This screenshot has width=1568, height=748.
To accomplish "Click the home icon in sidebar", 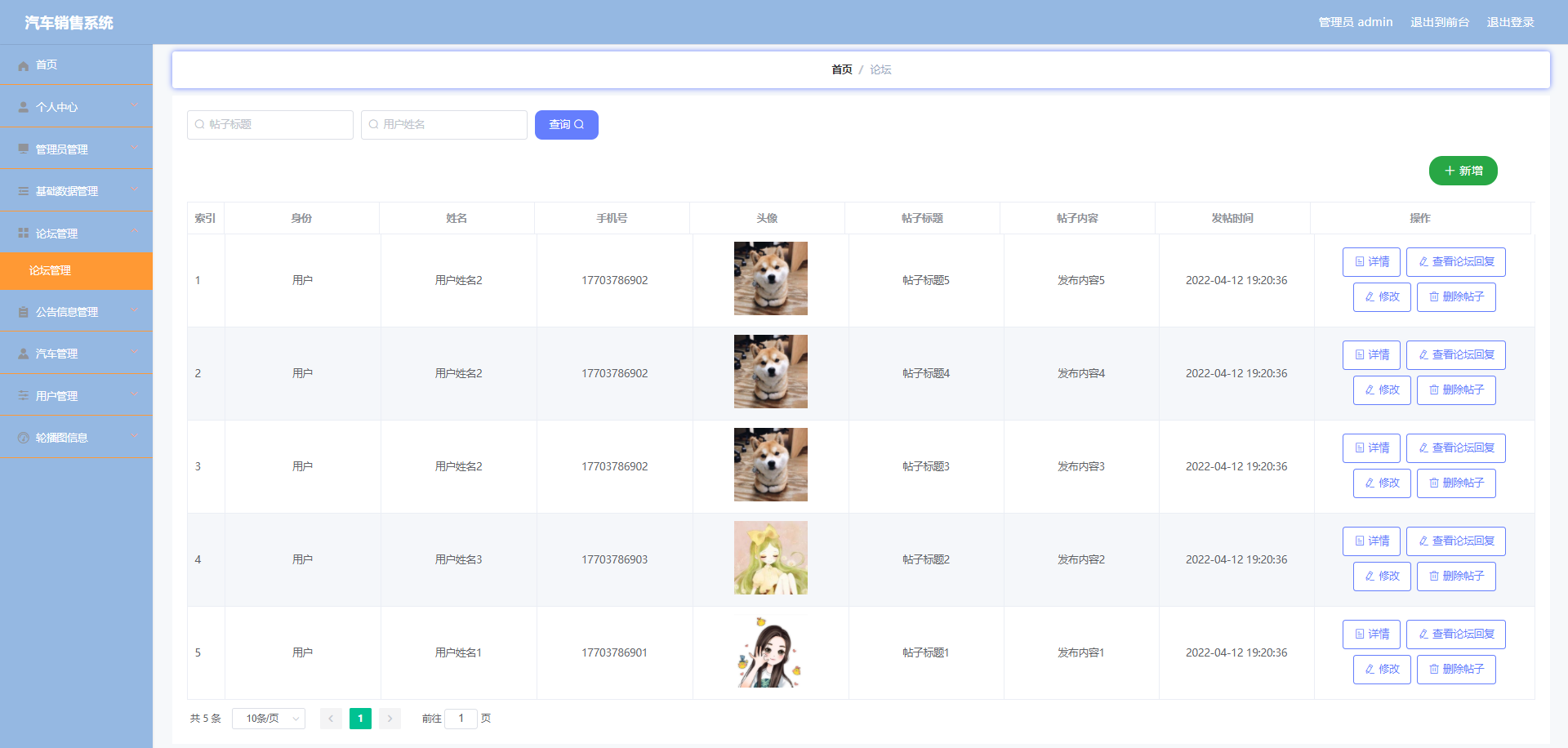I will pyautogui.click(x=24, y=65).
